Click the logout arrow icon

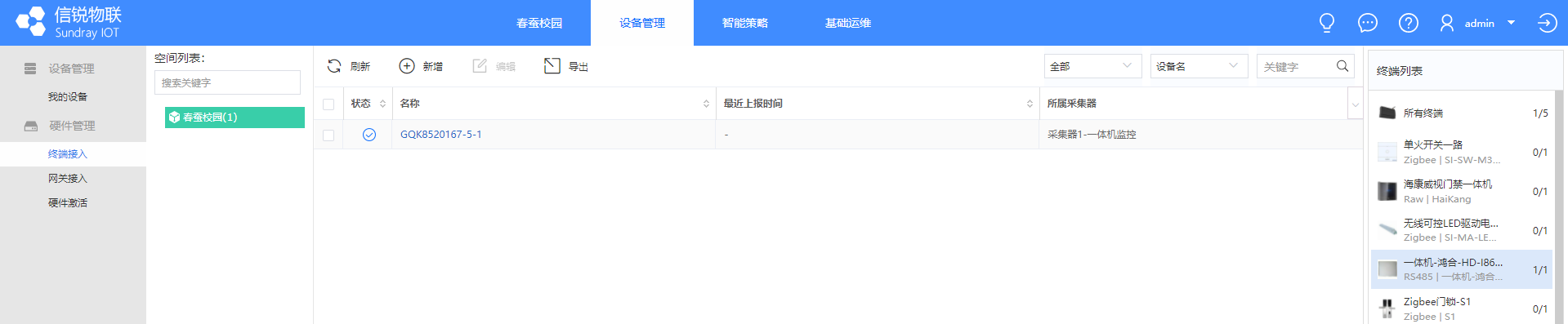coord(1547,23)
